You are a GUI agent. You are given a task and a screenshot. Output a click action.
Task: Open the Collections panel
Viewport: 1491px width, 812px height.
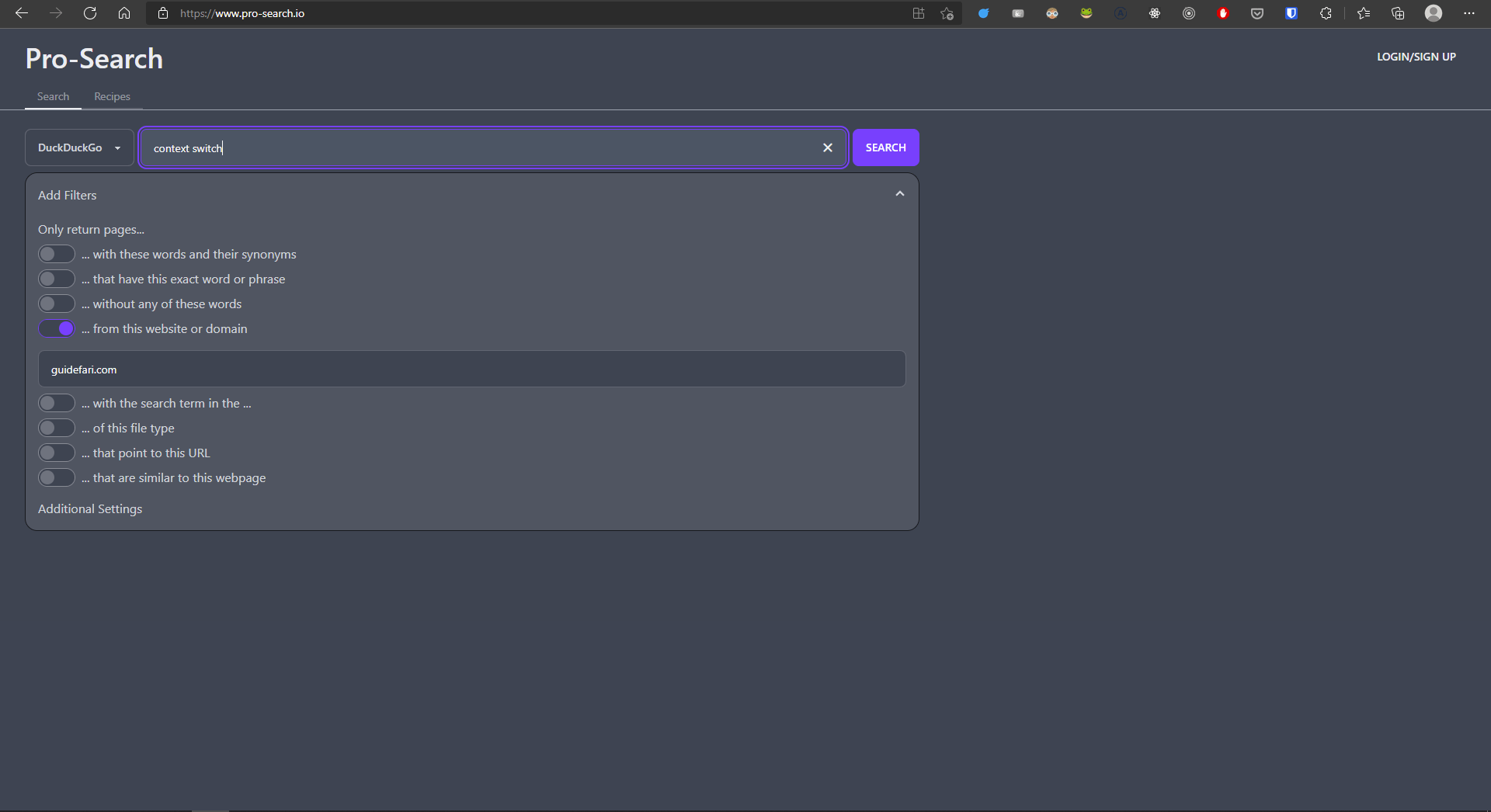pyautogui.click(x=1398, y=13)
